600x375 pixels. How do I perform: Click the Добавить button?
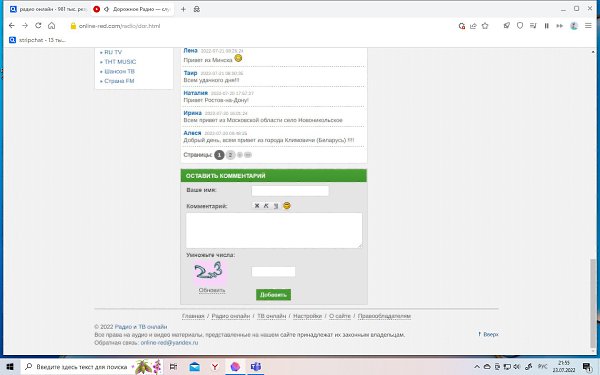pos(273,295)
